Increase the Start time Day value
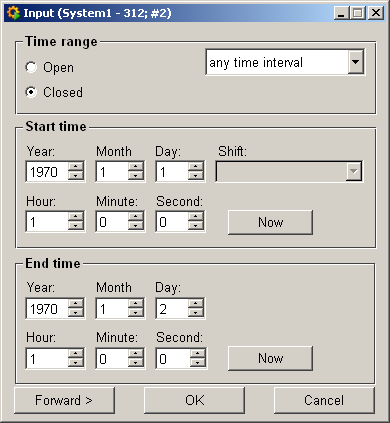The height and width of the screenshot is (423, 390). [196, 167]
